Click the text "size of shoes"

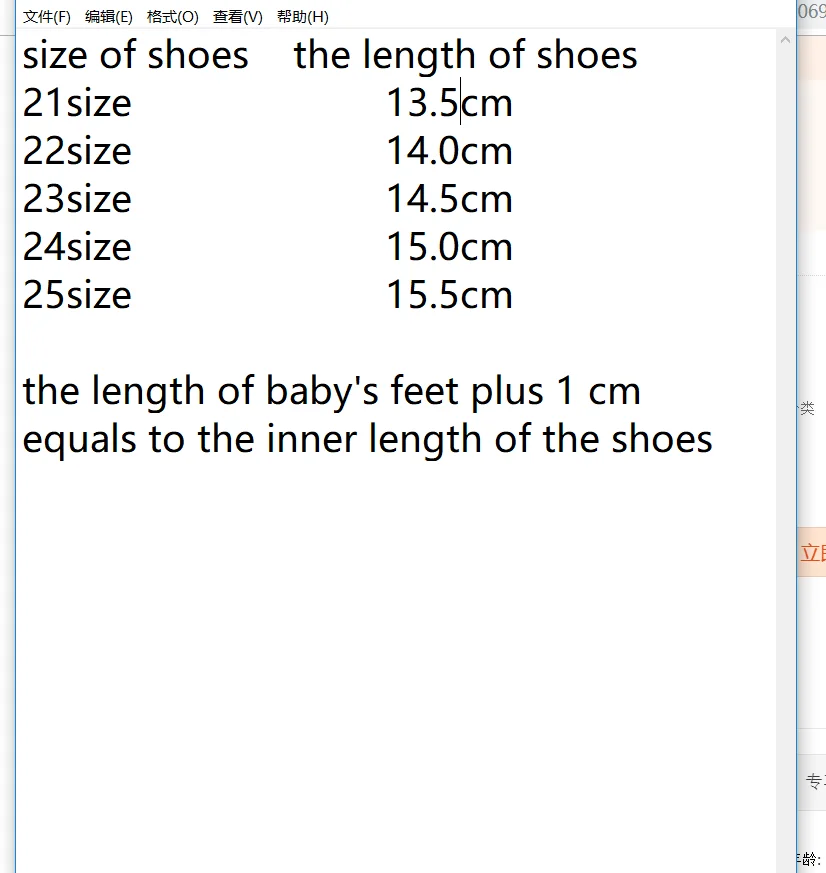[135, 55]
